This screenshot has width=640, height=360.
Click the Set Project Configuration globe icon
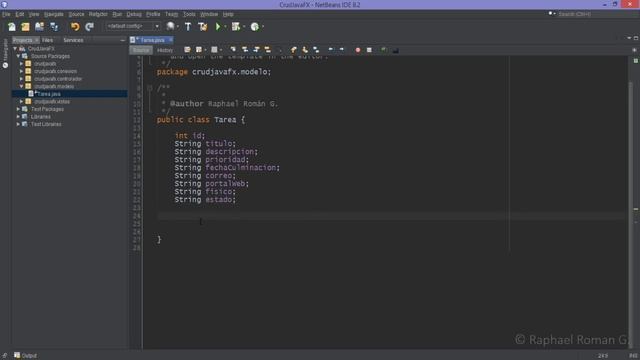coord(171,27)
